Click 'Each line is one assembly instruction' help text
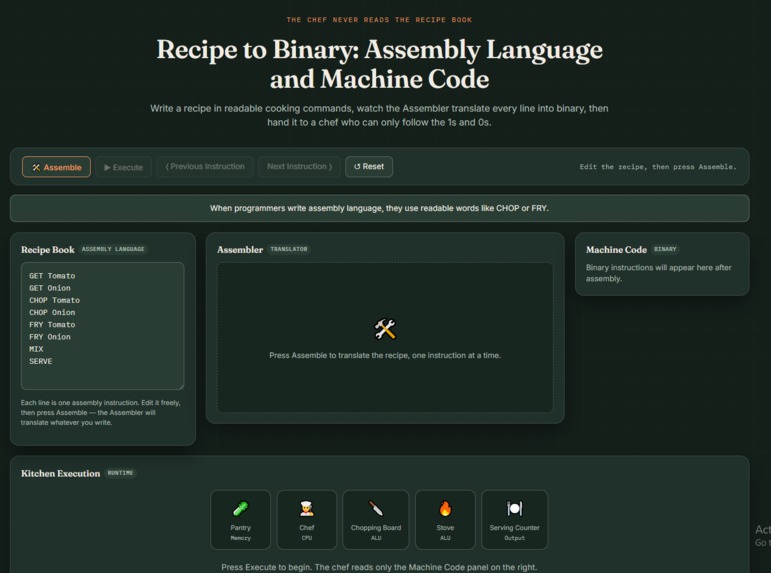 pos(101,412)
